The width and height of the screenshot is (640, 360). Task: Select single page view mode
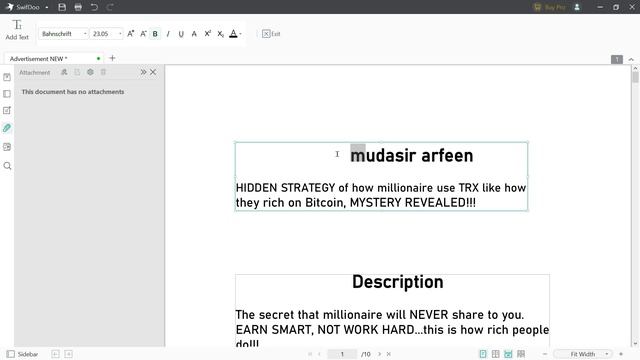point(483,354)
